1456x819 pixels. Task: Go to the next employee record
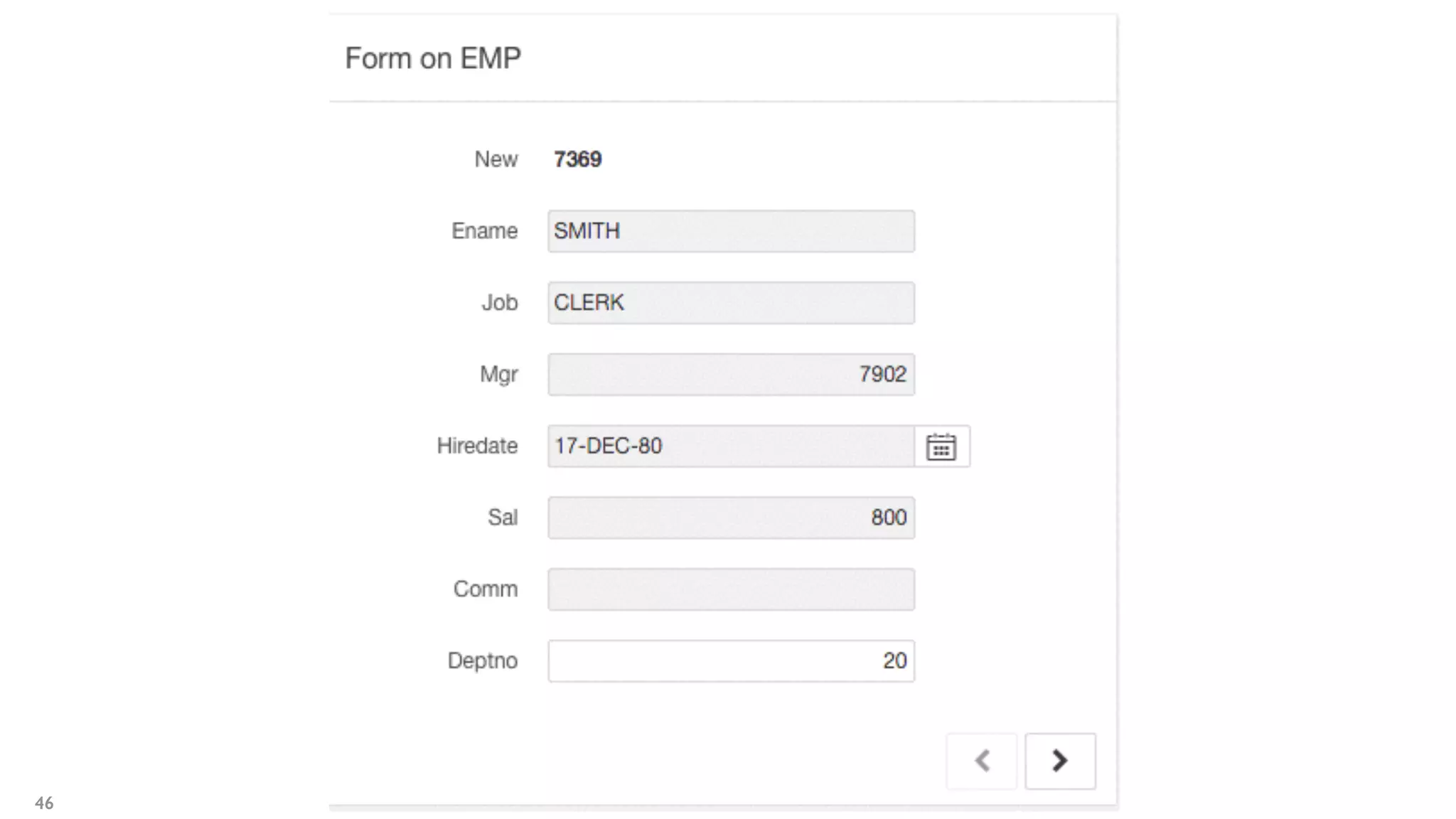pyautogui.click(x=1060, y=761)
